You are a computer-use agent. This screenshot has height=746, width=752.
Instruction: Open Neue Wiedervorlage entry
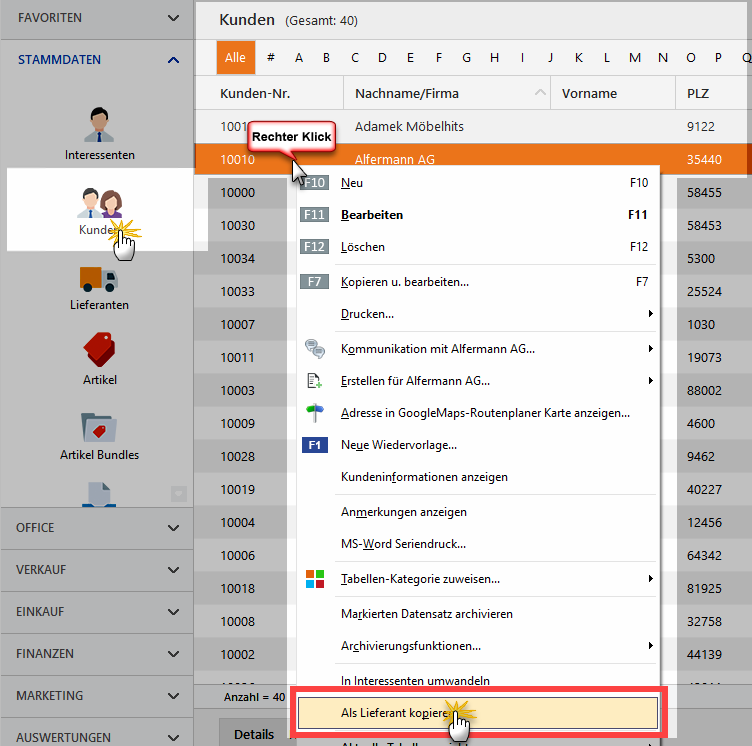point(478,445)
